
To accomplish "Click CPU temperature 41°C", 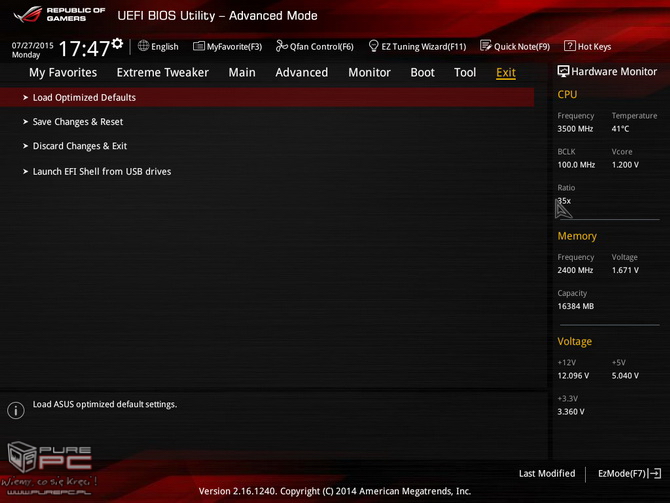I will tap(620, 129).
